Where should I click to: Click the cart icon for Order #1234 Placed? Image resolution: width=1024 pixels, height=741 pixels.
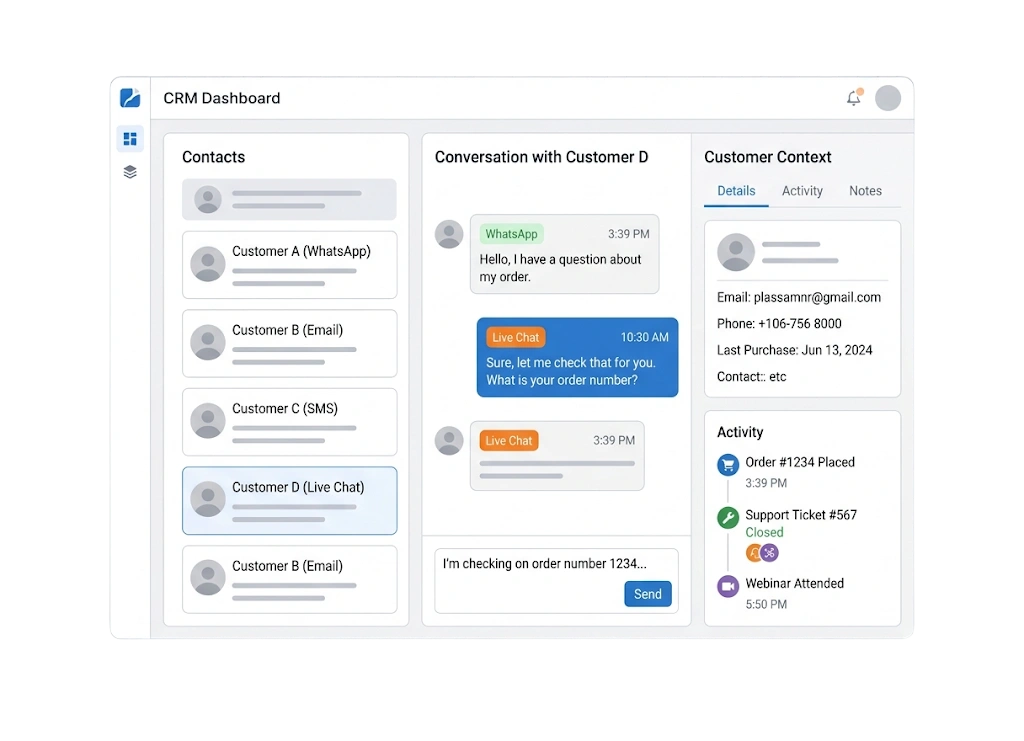coord(728,465)
